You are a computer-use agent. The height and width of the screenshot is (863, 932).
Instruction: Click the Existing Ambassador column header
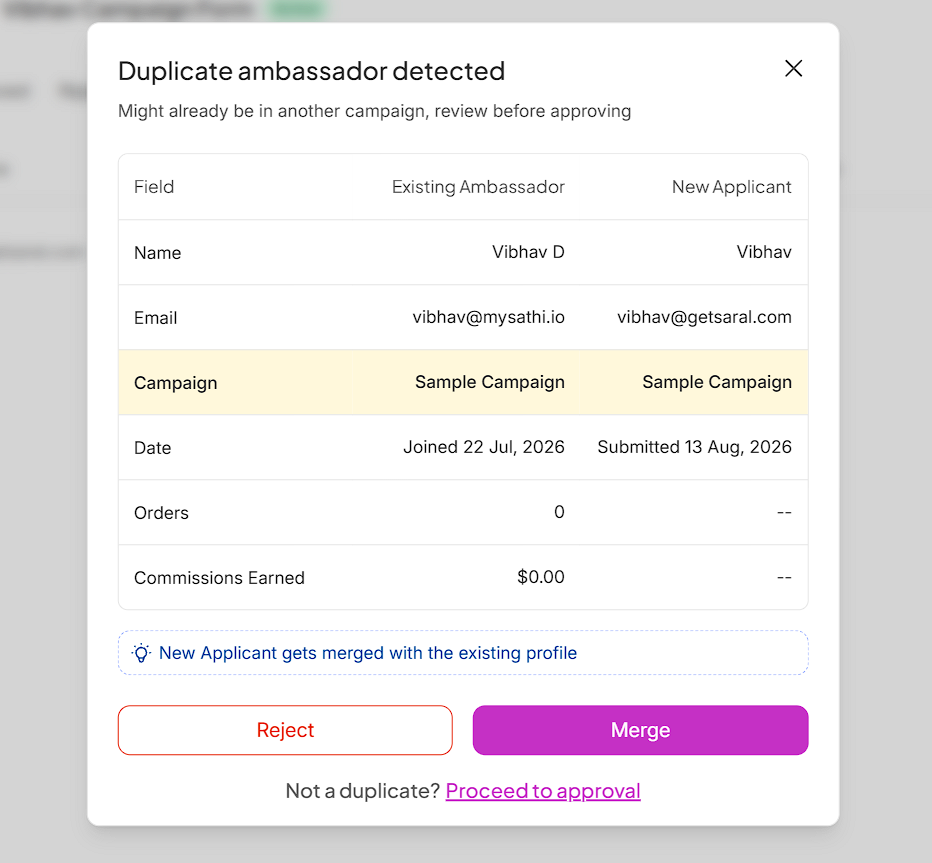478,187
